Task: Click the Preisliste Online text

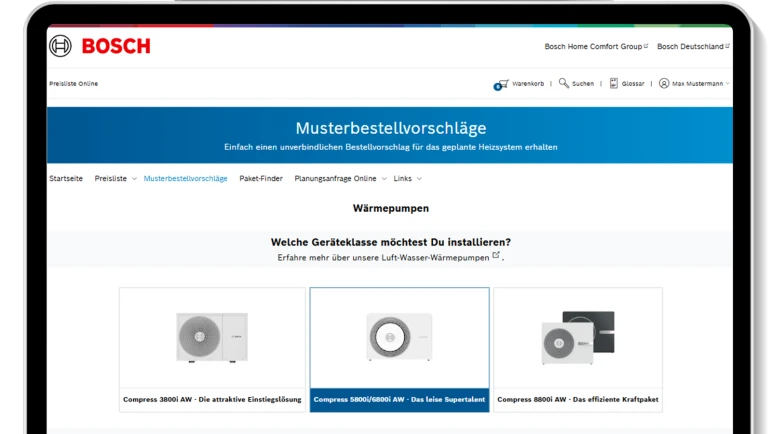Action: (74, 84)
